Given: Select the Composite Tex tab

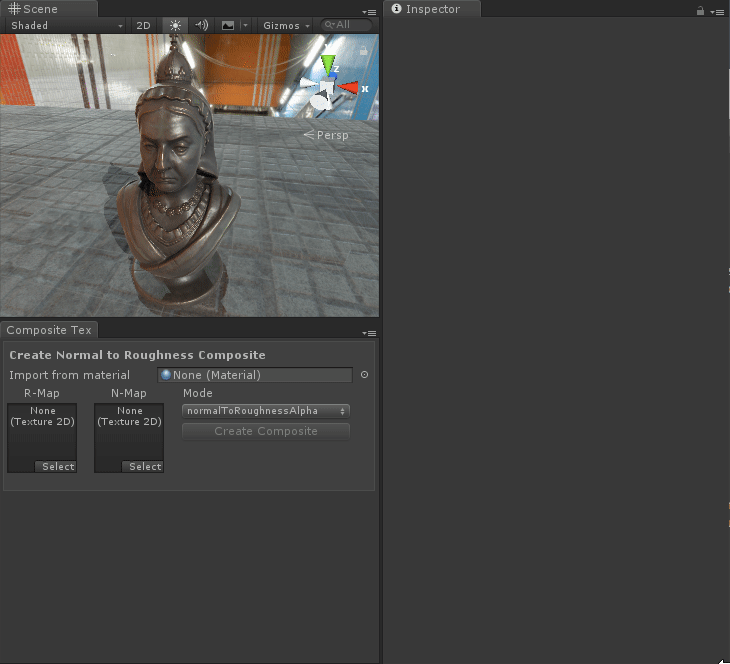Looking at the screenshot, I should tap(49, 330).
